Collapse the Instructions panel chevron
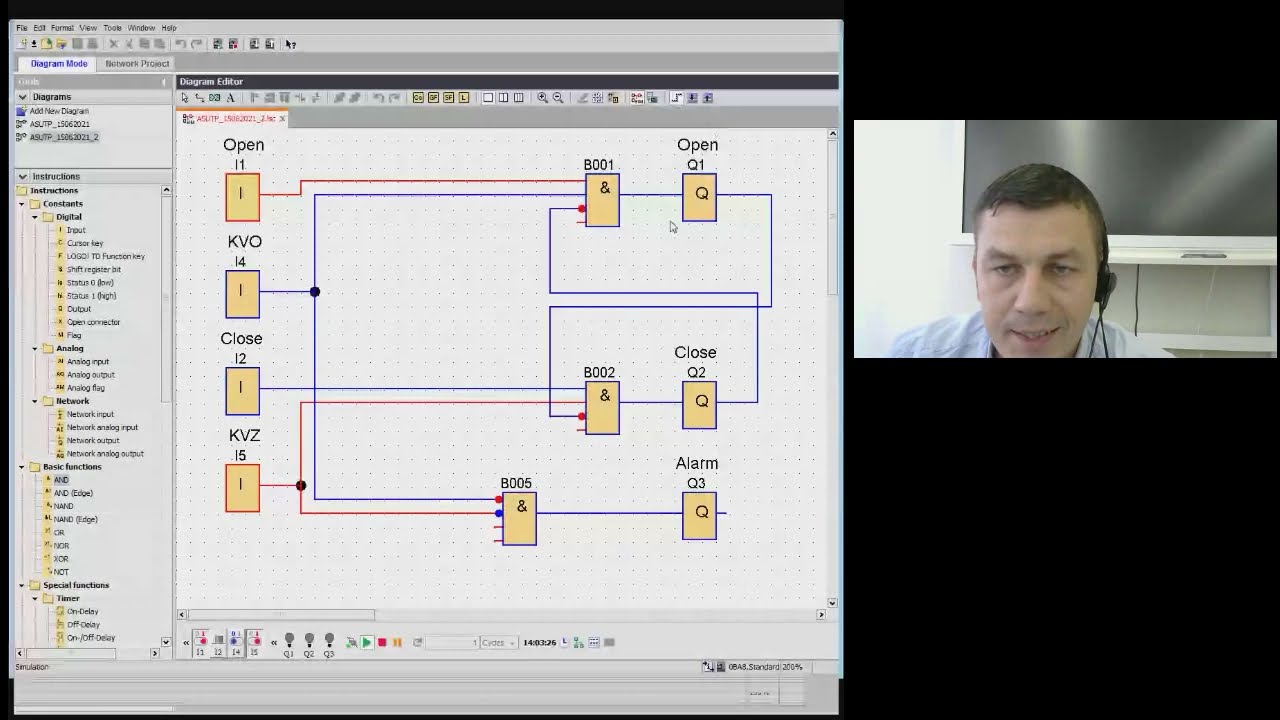 pos(22,176)
